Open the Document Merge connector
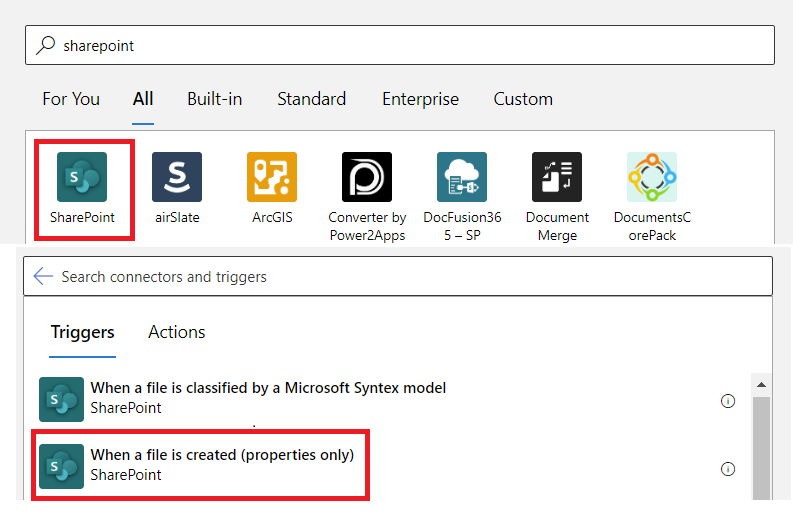Image resolution: width=793 pixels, height=532 pixels. [x=557, y=178]
